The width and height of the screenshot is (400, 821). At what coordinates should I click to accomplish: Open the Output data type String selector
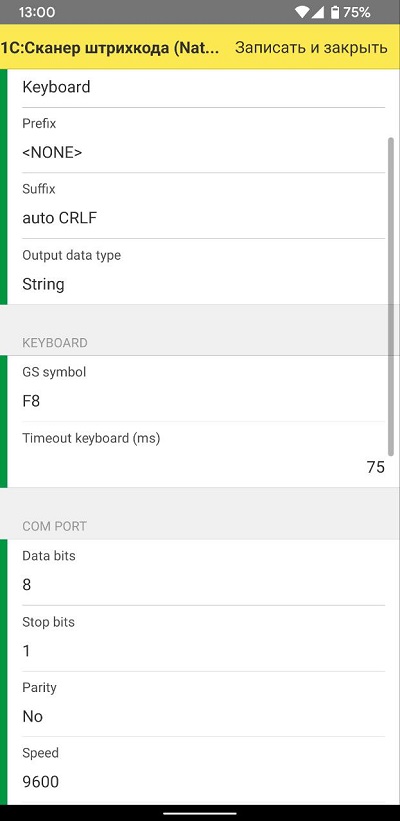(204, 271)
